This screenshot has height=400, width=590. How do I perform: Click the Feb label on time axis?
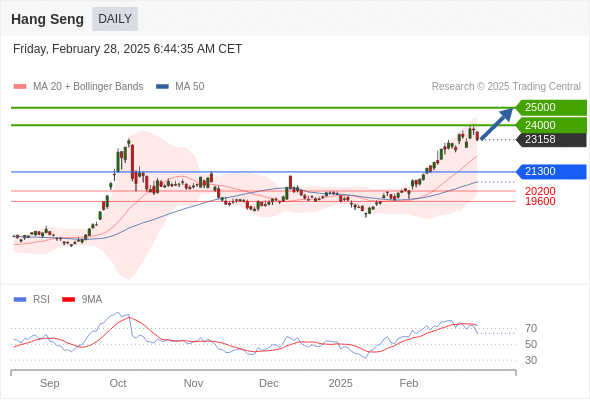click(x=409, y=383)
